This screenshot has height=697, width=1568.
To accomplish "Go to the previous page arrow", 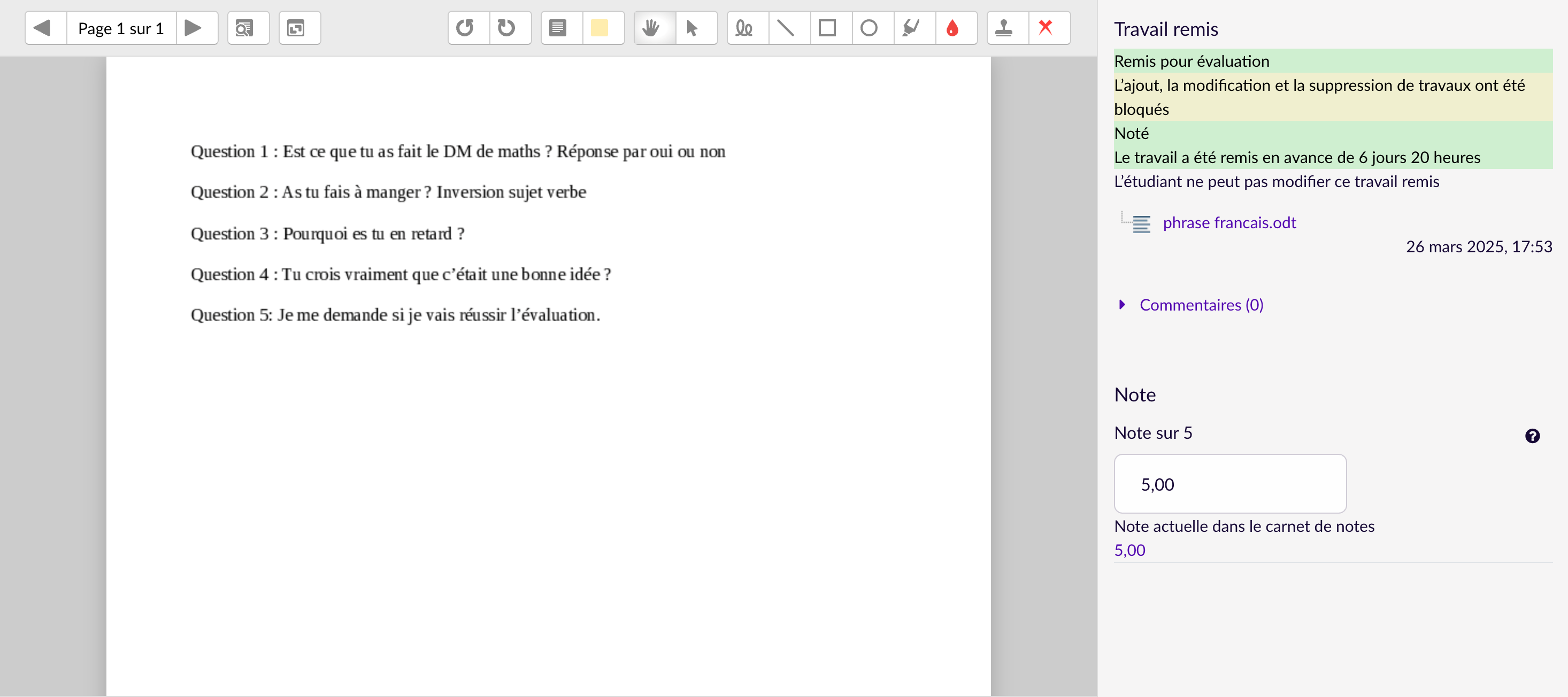I will pyautogui.click(x=42, y=28).
